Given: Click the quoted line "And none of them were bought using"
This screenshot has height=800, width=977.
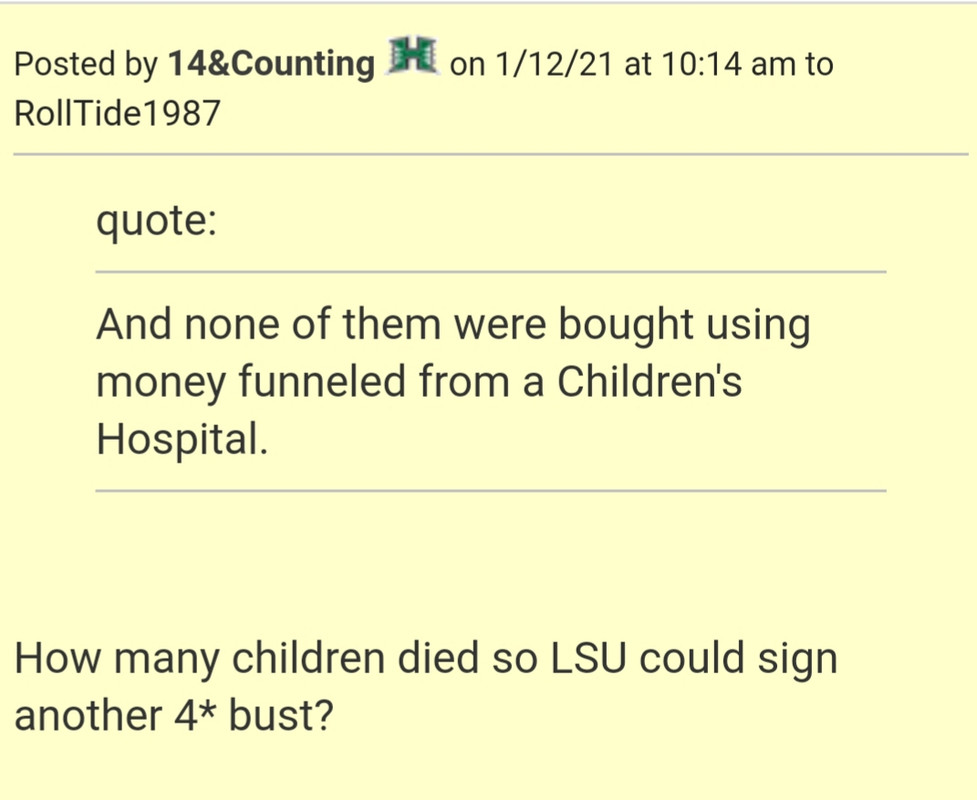Looking at the screenshot, I should point(453,325).
